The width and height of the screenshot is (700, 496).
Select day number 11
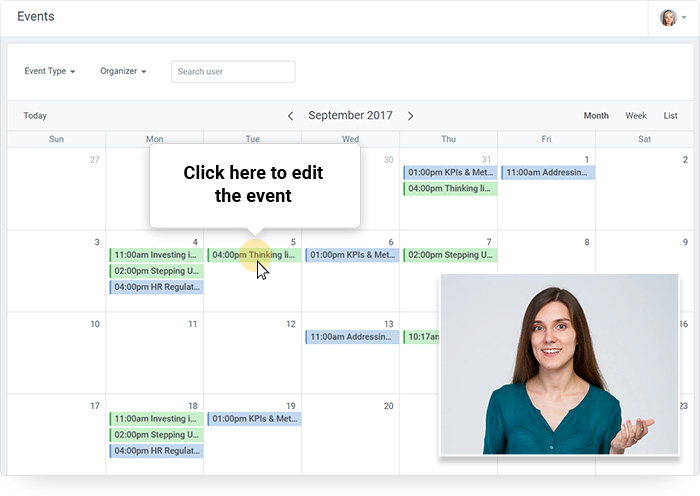pyautogui.click(x=192, y=324)
